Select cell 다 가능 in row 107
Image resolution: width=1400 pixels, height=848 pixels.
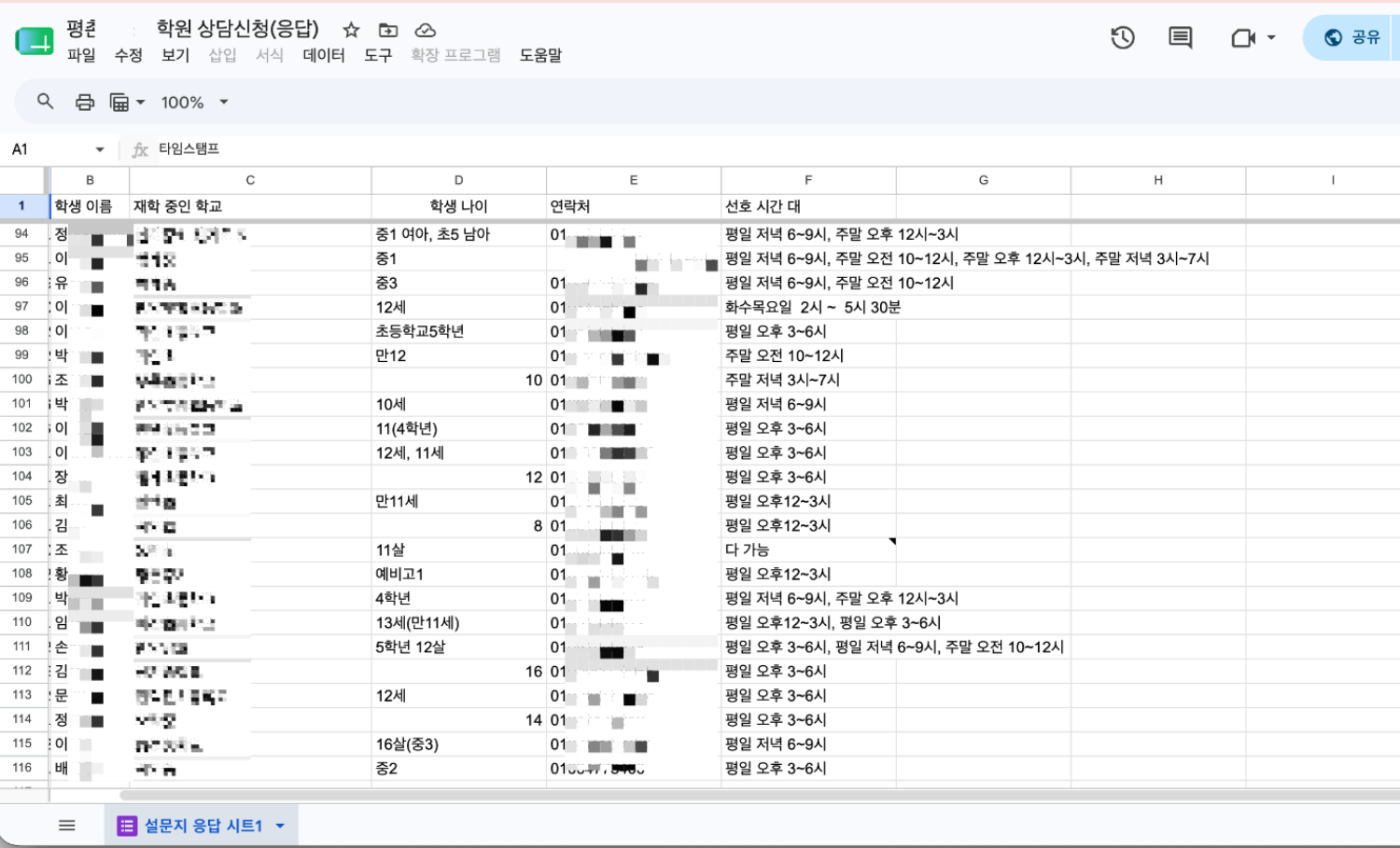coord(808,549)
